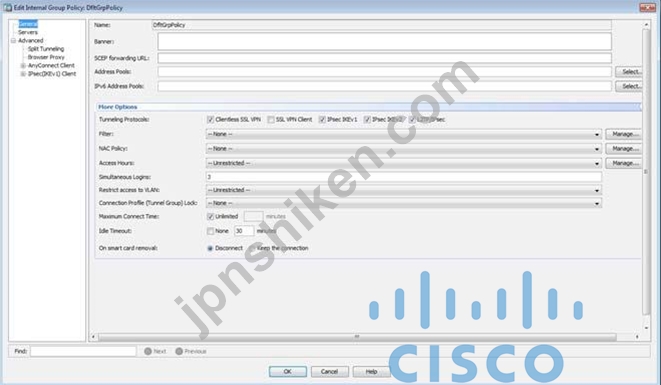Click the IPv6 Address Pools field
The width and height of the screenshot is (661, 385).
pyautogui.click(x=384, y=86)
